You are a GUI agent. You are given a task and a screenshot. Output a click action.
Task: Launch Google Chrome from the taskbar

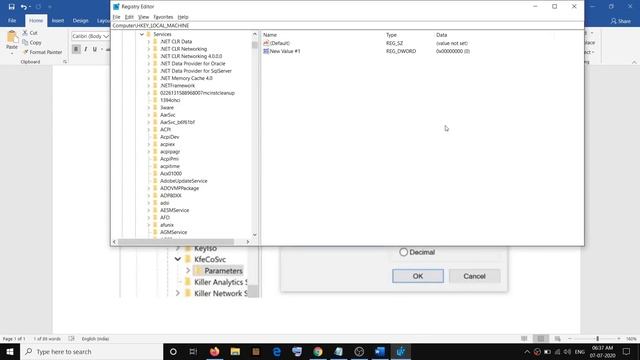point(318,351)
